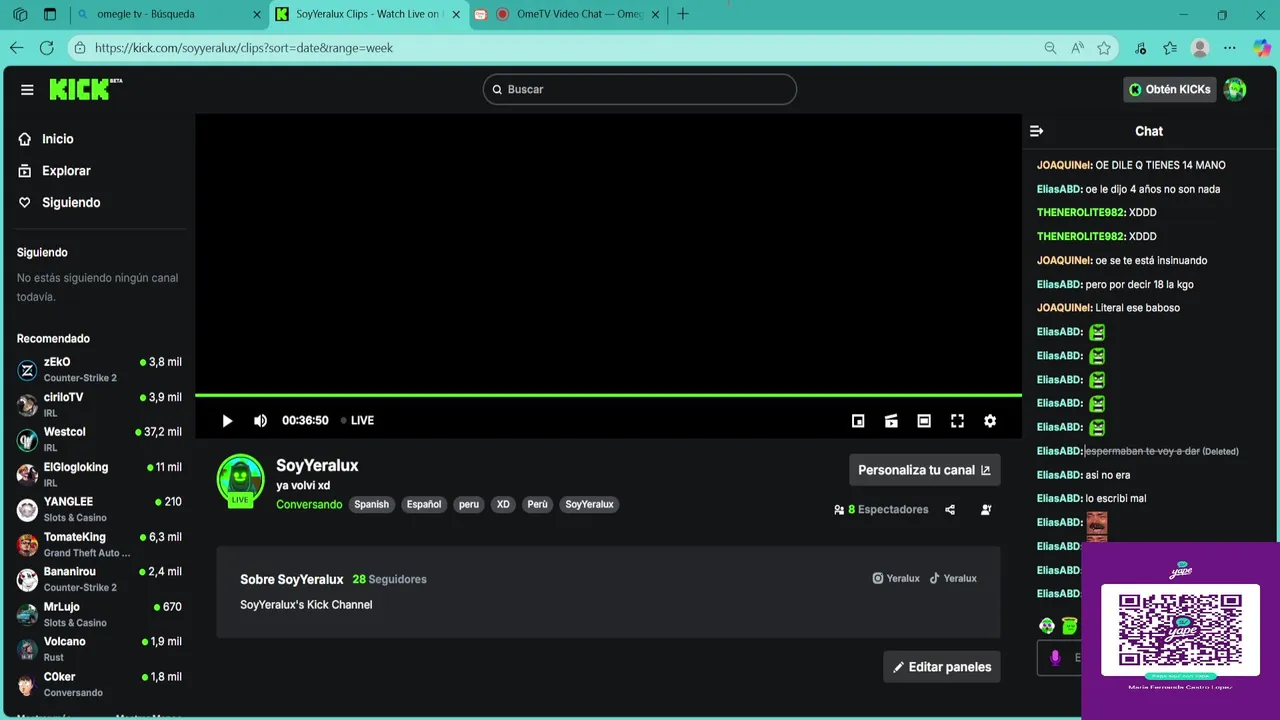
Task: Click the Buscar search field
Action: click(640, 89)
